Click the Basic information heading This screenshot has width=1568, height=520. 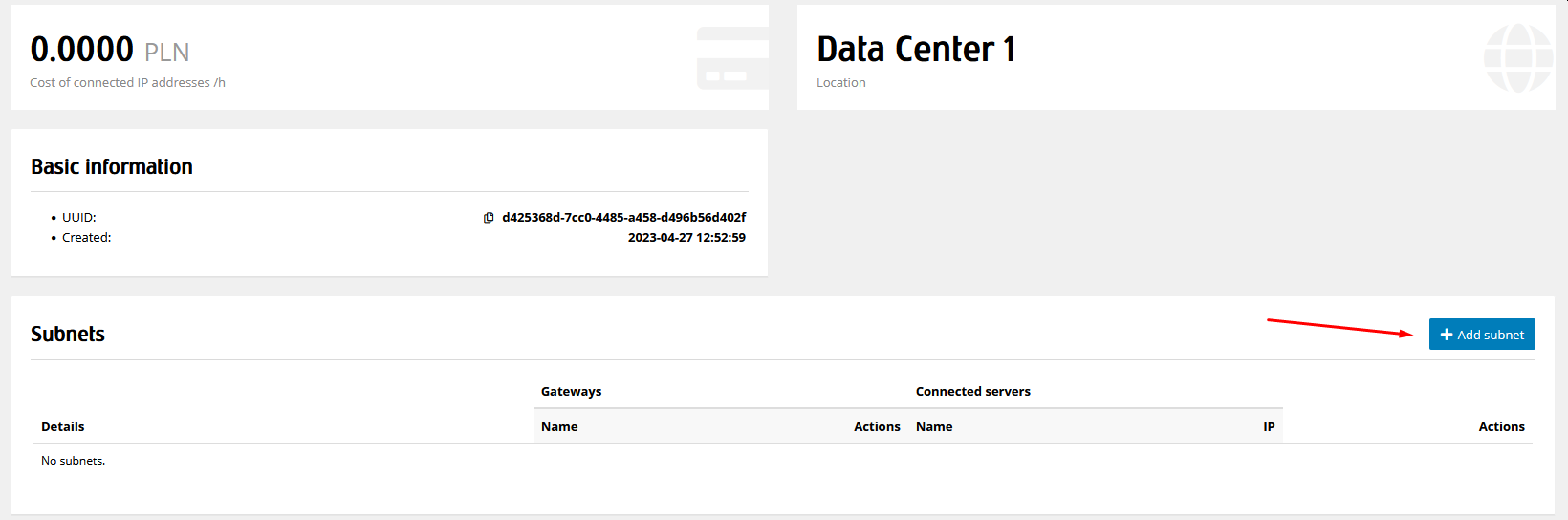pos(112,167)
